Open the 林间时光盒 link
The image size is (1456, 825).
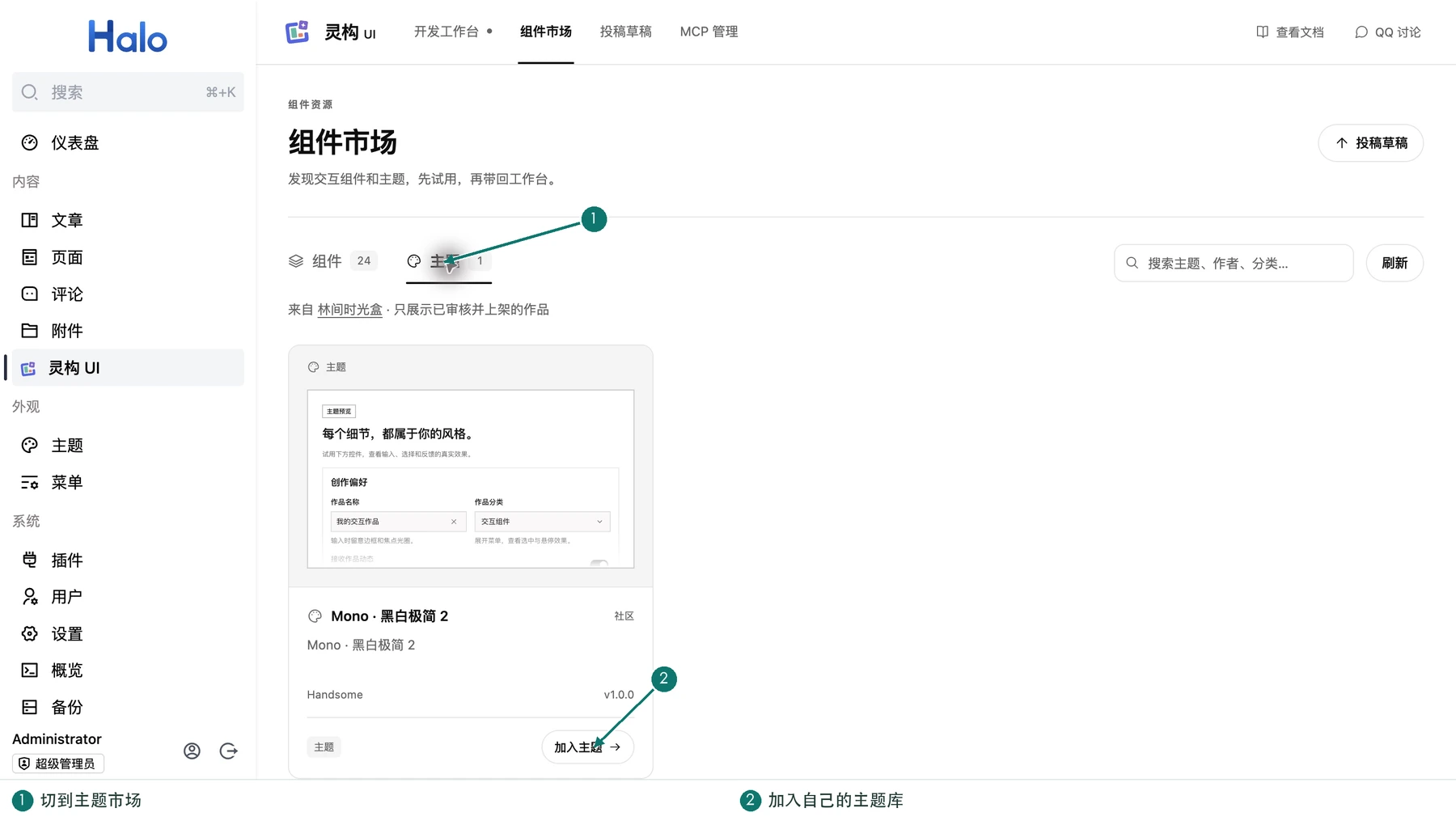click(x=350, y=310)
